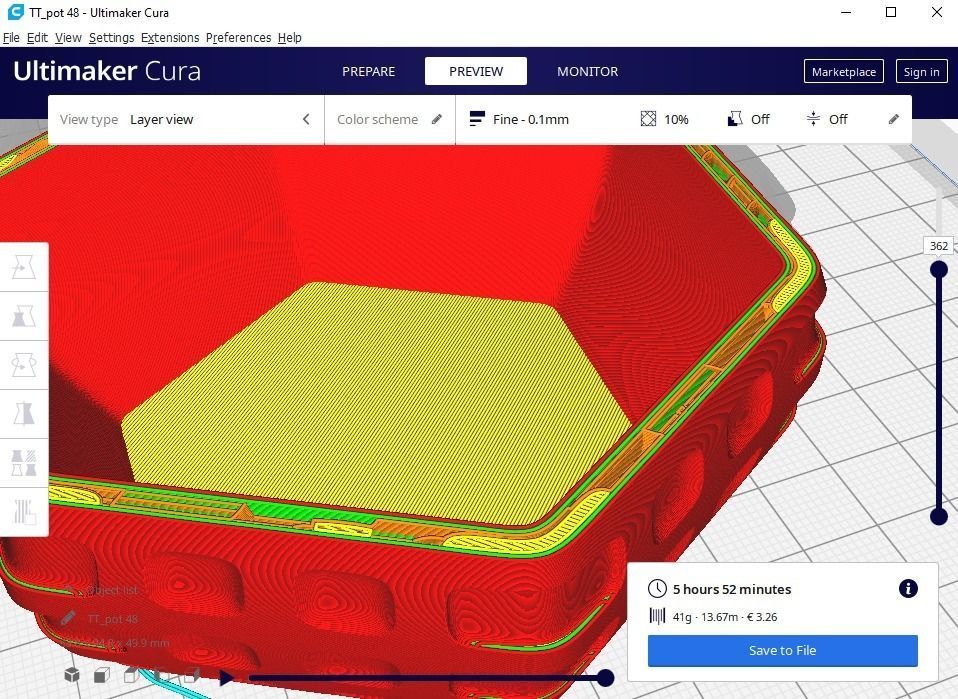Open the View menu
958x699 pixels.
68,38
